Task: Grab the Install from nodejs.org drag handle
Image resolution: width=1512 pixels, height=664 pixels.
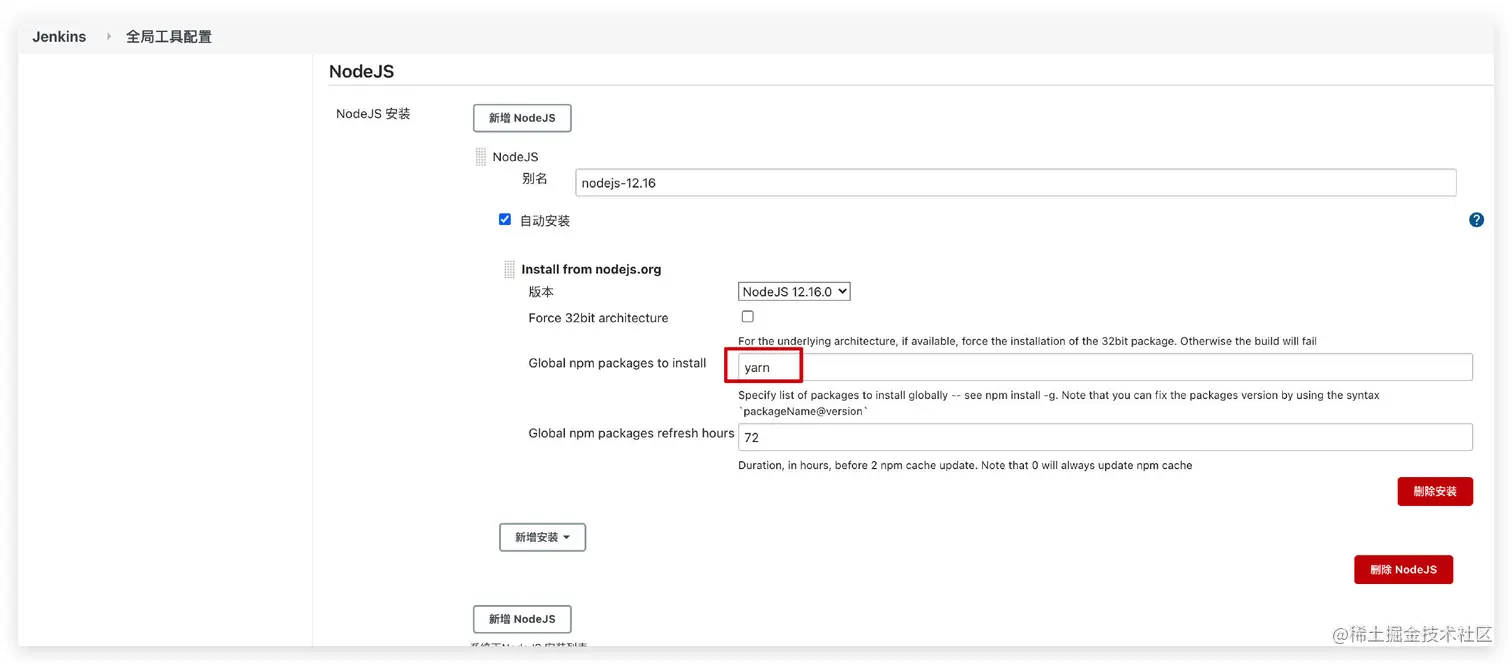Action: (509, 270)
